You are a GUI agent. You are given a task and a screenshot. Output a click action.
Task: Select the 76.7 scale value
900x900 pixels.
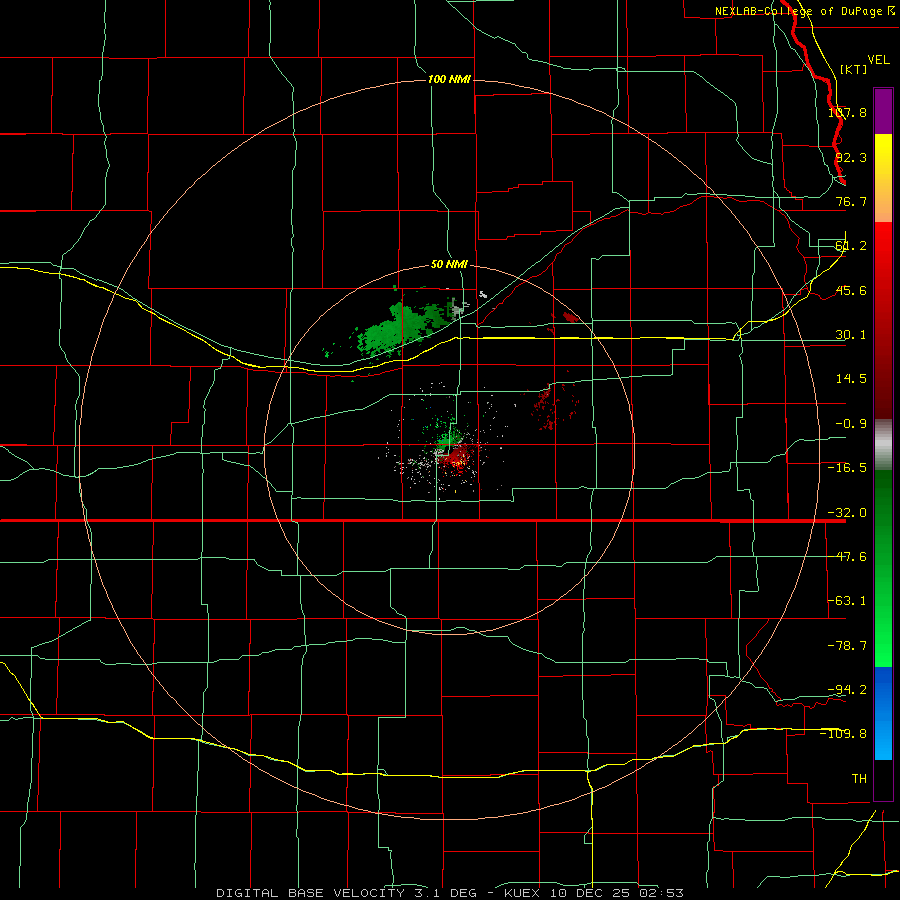click(x=851, y=201)
